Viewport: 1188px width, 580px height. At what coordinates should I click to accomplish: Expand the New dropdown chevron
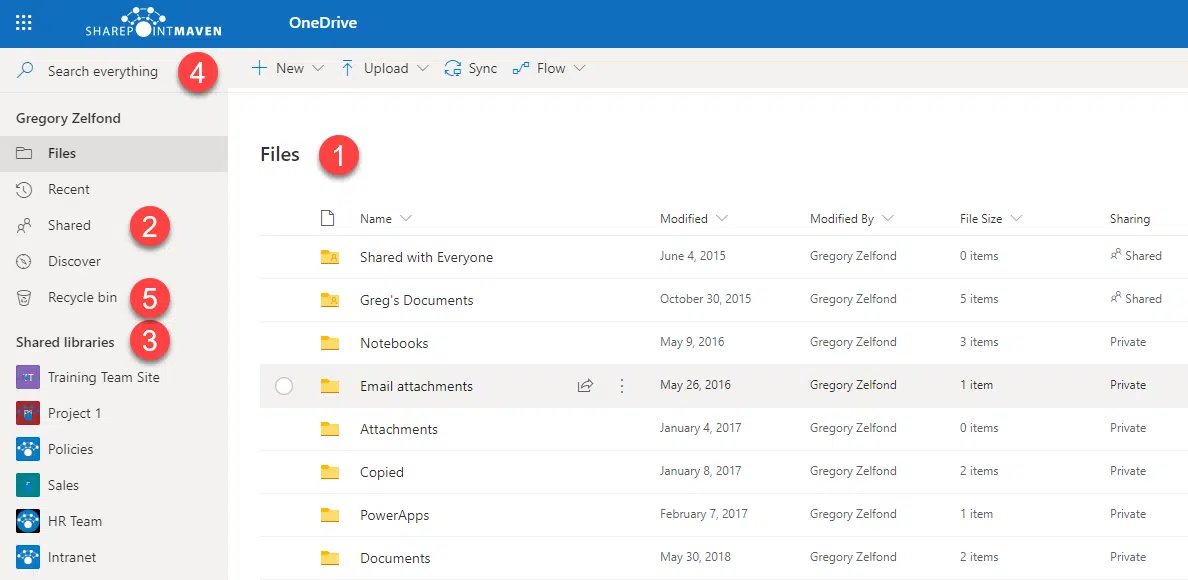point(317,68)
